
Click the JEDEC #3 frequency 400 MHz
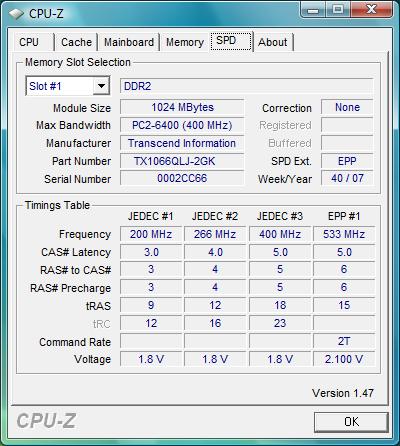pos(280,234)
